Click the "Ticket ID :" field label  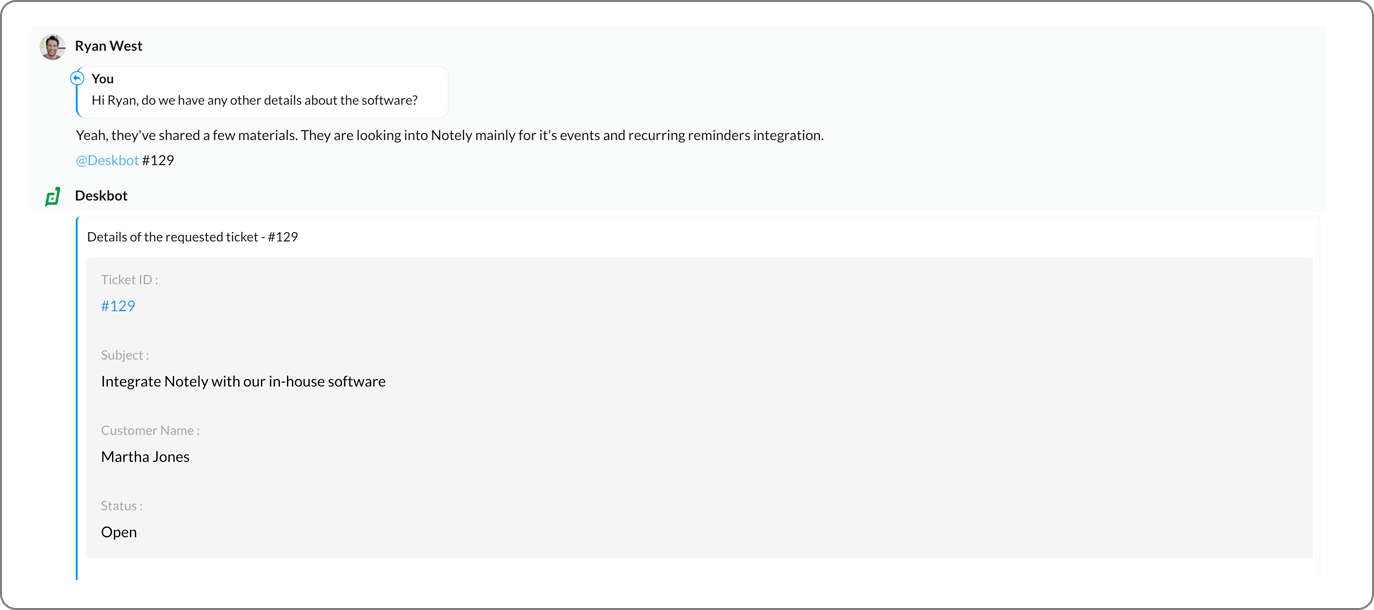129,280
